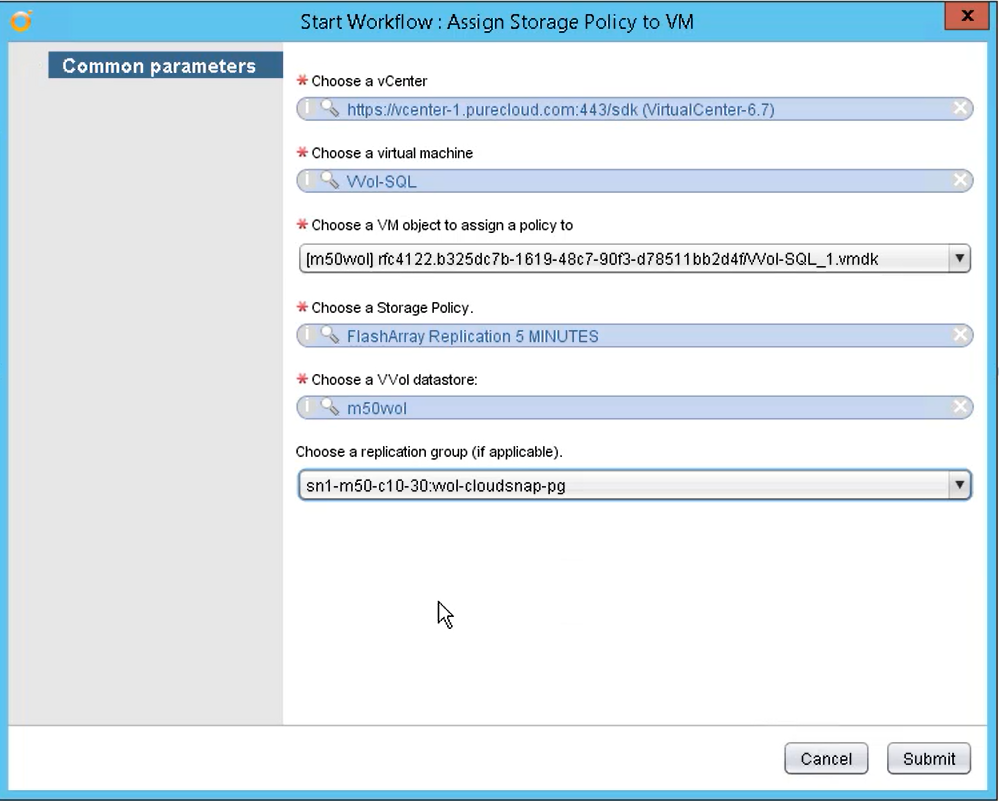999x802 pixels.
Task: Clear the VVol-SQL virtual machine selection
Action: tap(960, 180)
